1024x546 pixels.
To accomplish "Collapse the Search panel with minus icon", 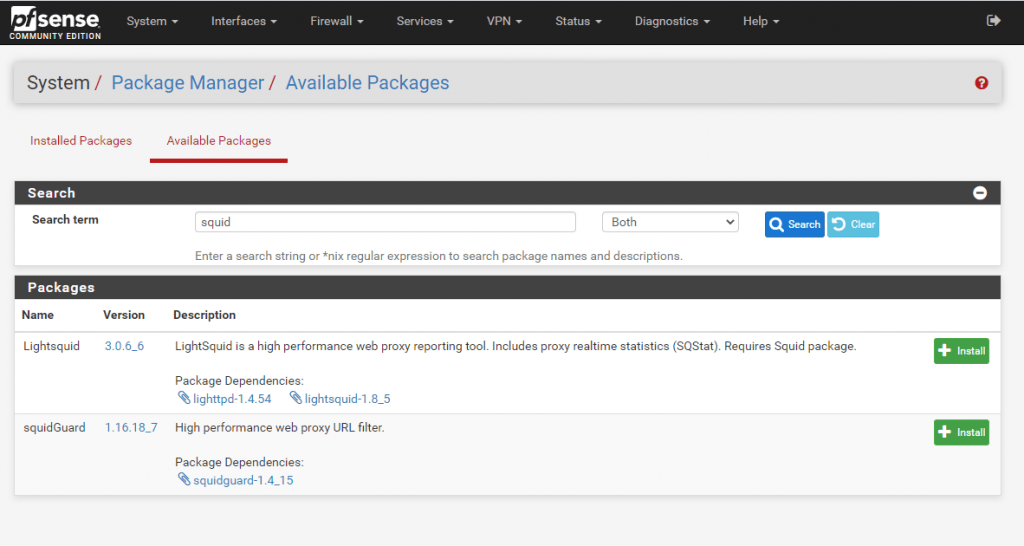I will point(980,193).
